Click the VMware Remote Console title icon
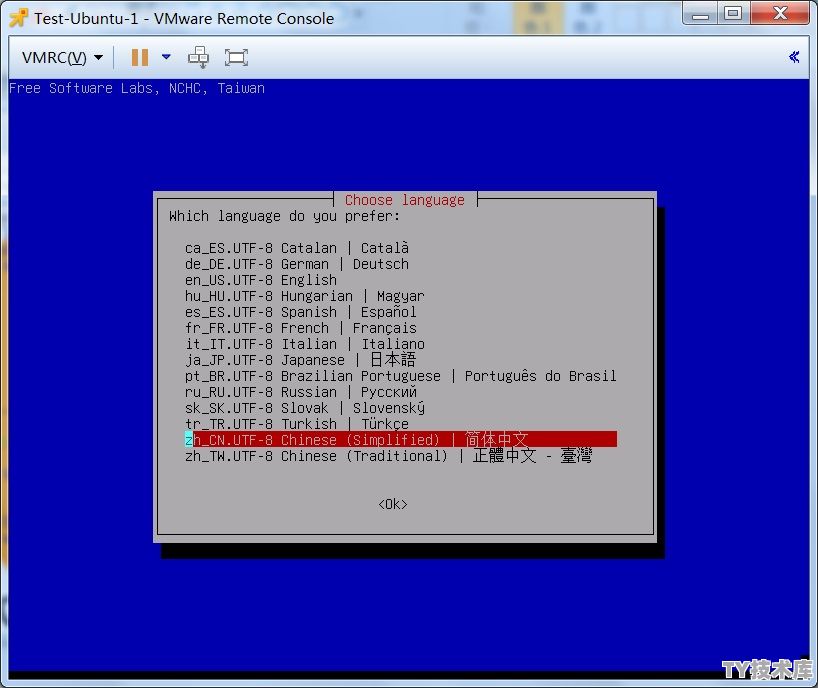818x688 pixels. point(19,18)
